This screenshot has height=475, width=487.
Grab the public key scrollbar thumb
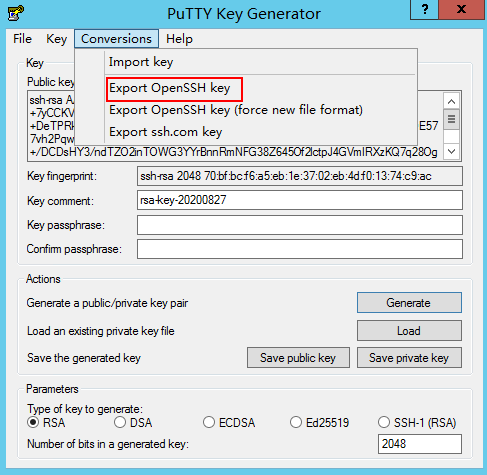coord(451,119)
